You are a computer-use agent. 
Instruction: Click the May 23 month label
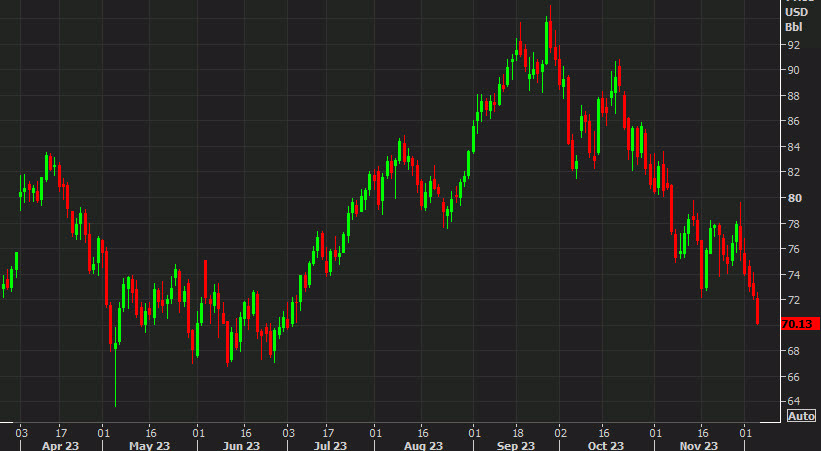(149, 446)
